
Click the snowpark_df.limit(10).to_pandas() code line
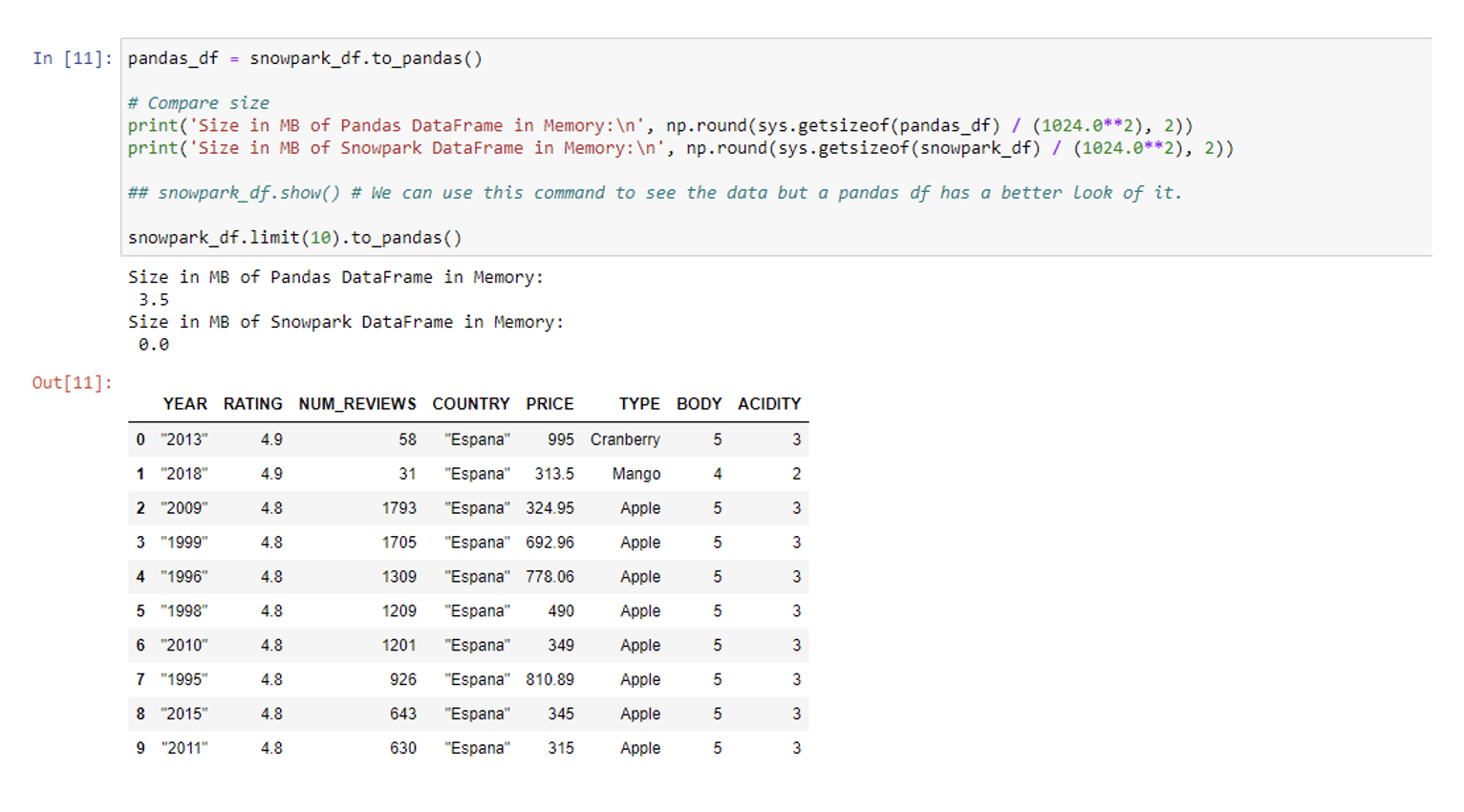295,237
